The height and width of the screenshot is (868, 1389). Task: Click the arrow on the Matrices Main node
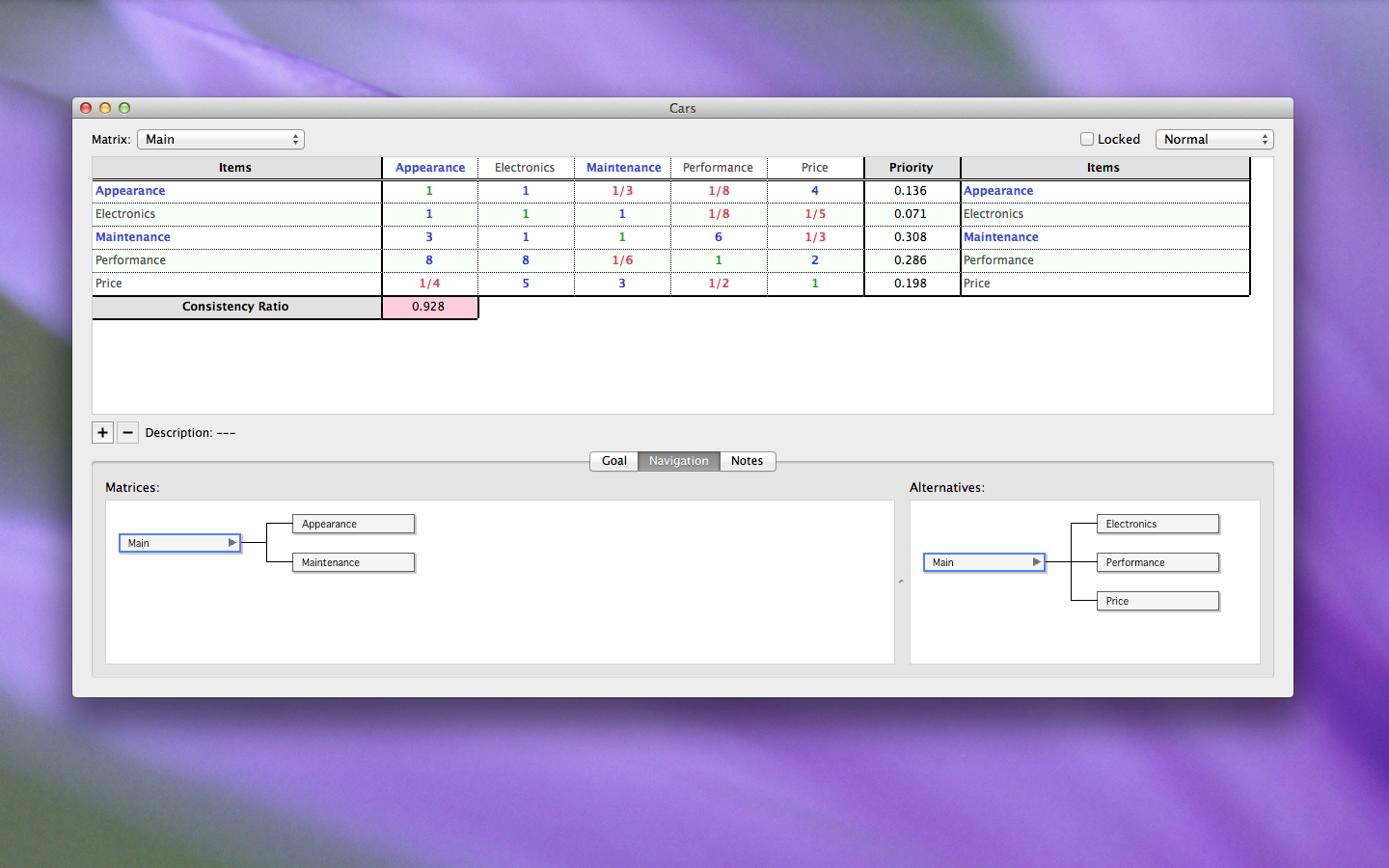(231, 543)
